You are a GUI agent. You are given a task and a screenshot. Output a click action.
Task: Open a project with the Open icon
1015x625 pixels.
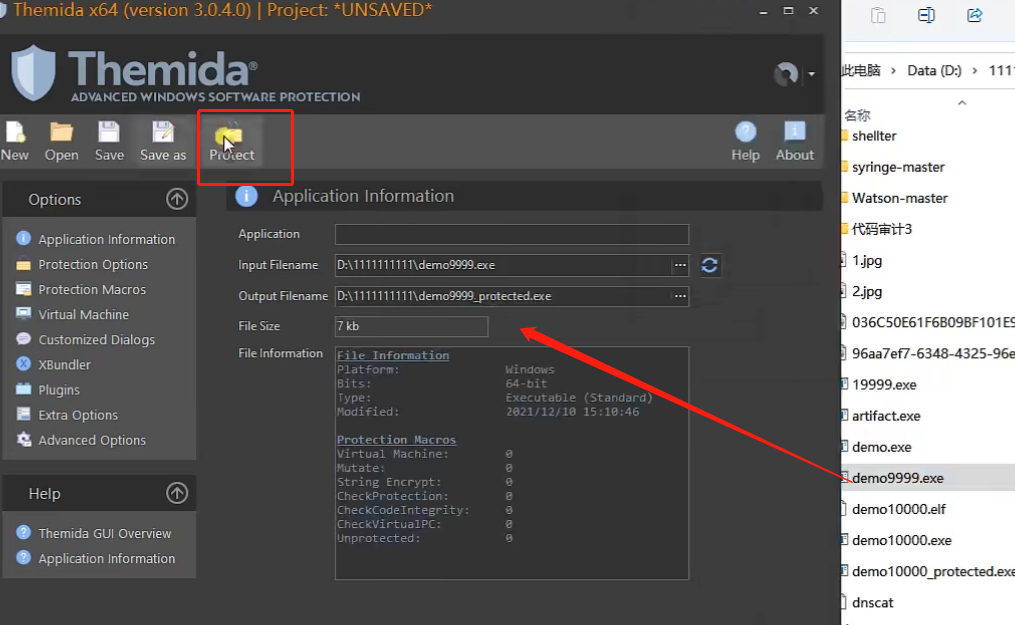point(61,140)
